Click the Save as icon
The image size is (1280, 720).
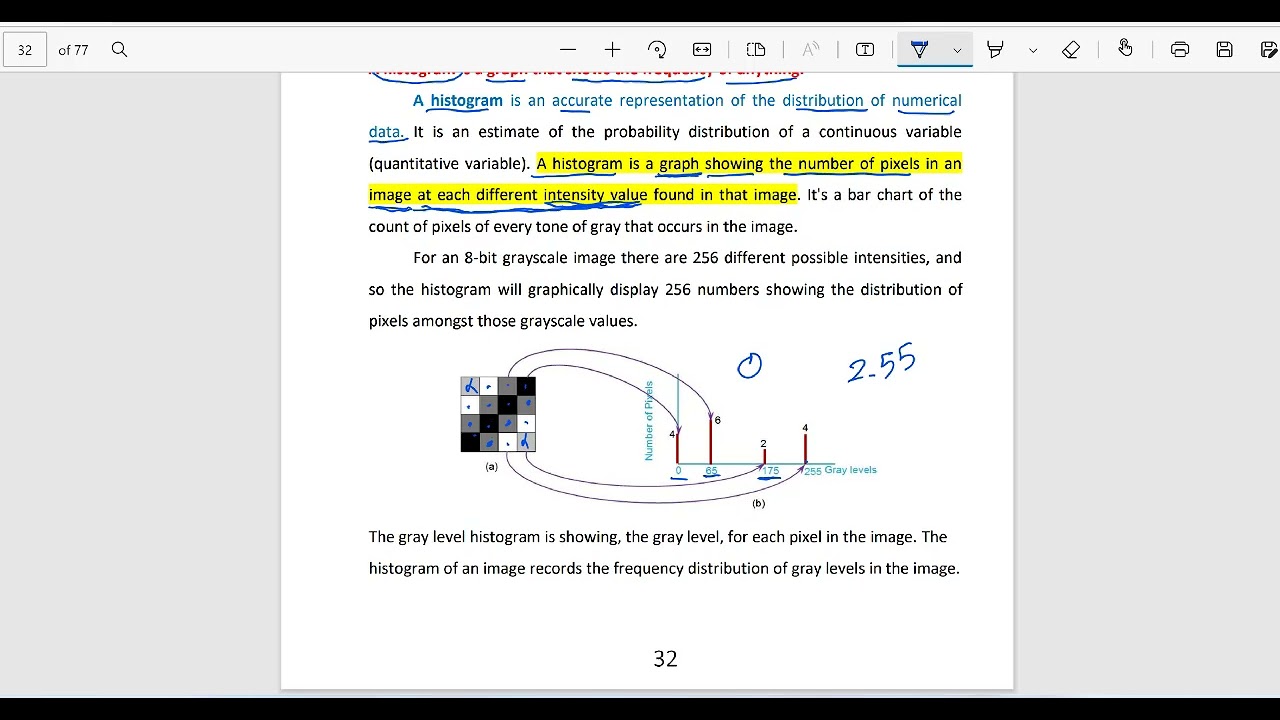pyautogui.click(x=1268, y=50)
